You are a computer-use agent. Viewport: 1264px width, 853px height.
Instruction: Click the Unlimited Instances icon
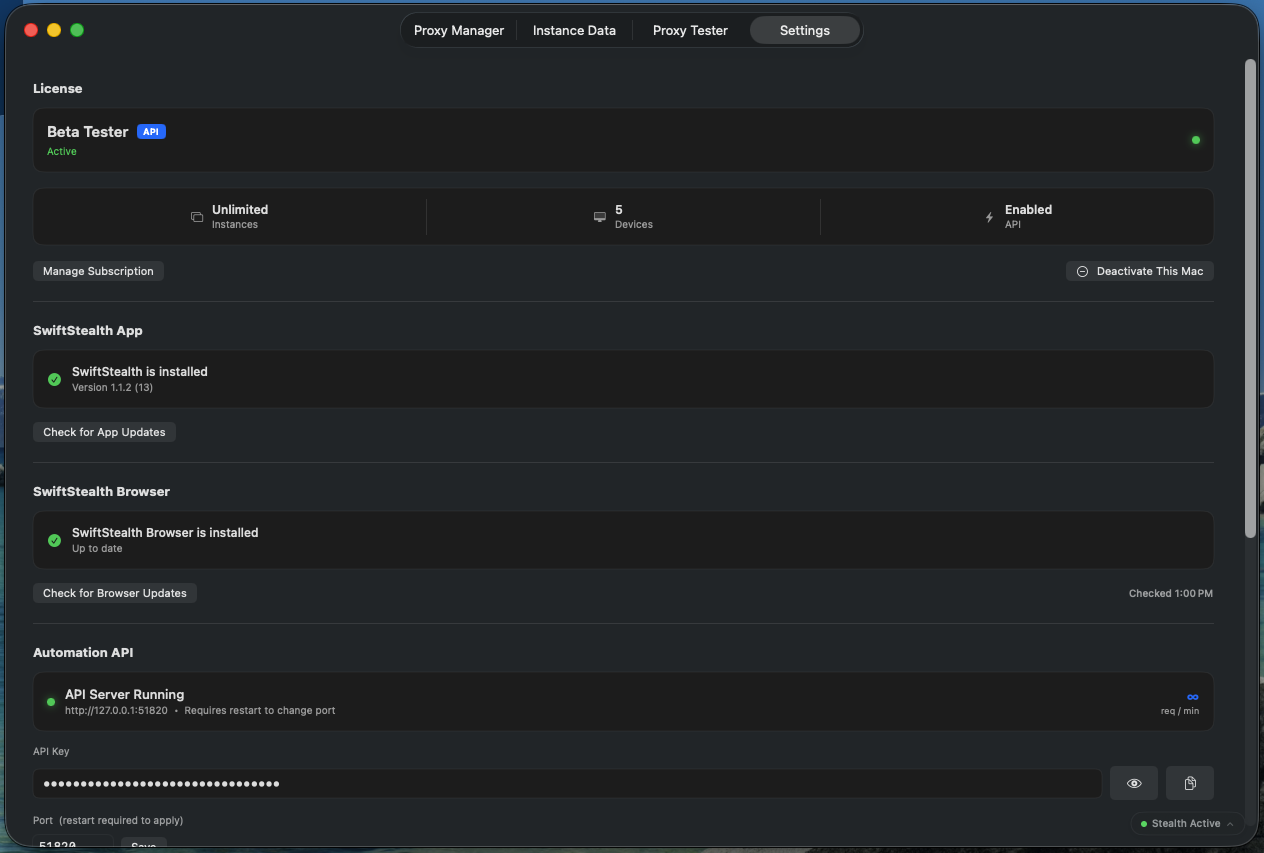click(x=197, y=217)
